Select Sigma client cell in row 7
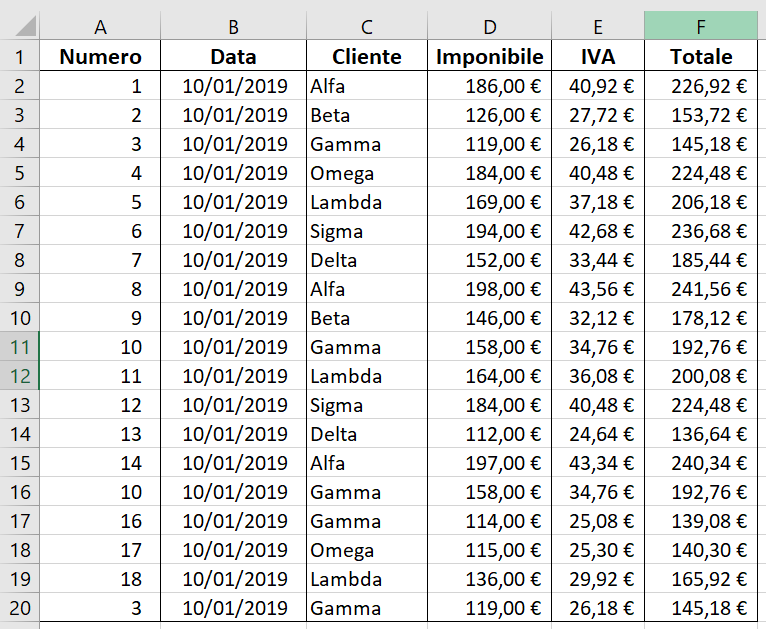Viewport: 766px width, 629px height. (367, 231)
